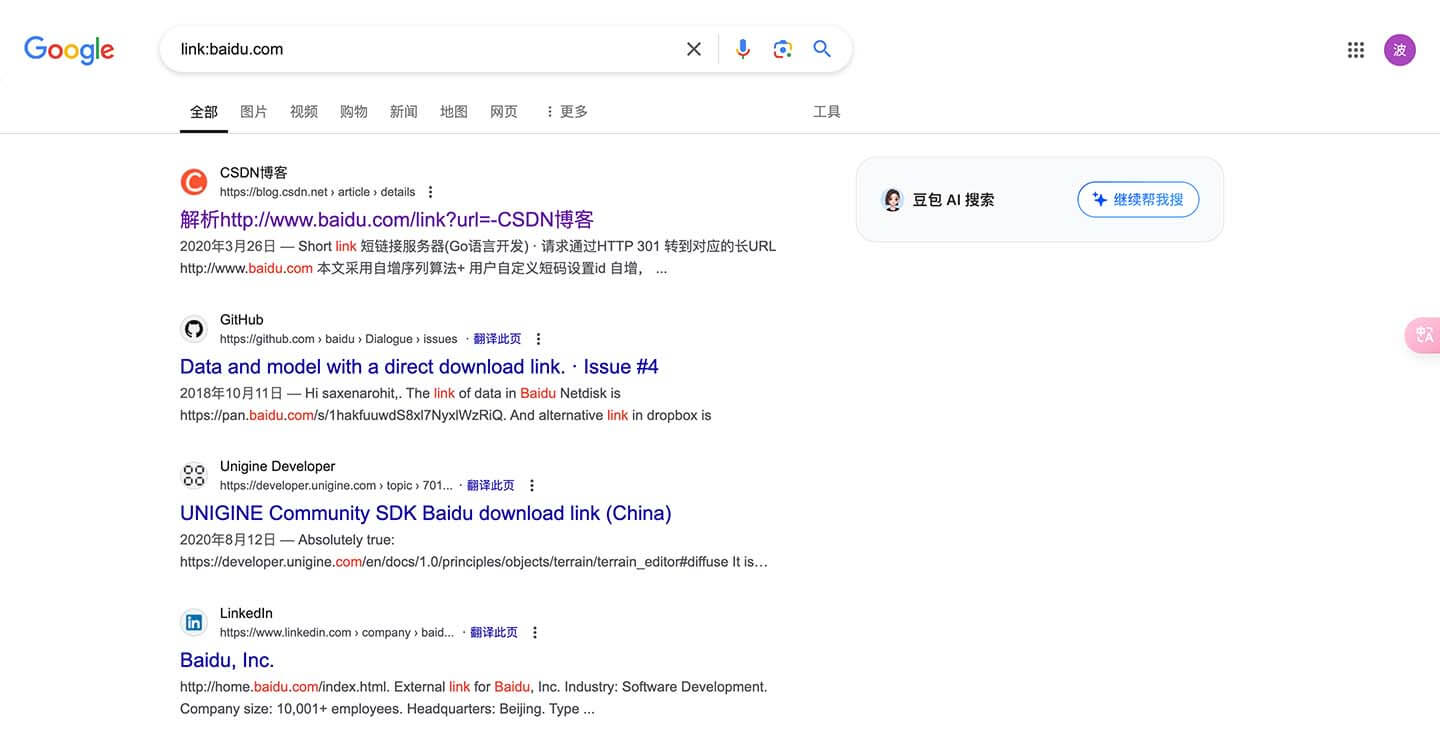Open the pink translate floating icon

1423,335
